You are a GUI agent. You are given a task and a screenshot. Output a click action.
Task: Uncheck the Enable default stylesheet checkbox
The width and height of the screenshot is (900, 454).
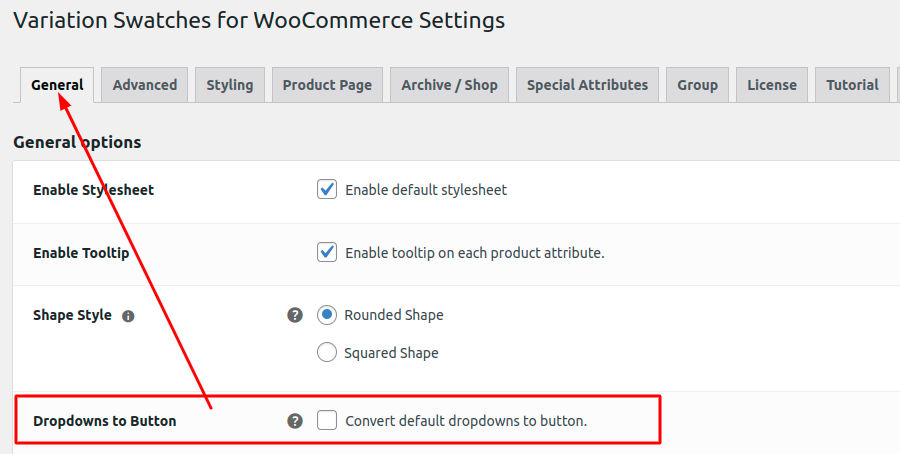pyautogui.click(x=327, y=189)
